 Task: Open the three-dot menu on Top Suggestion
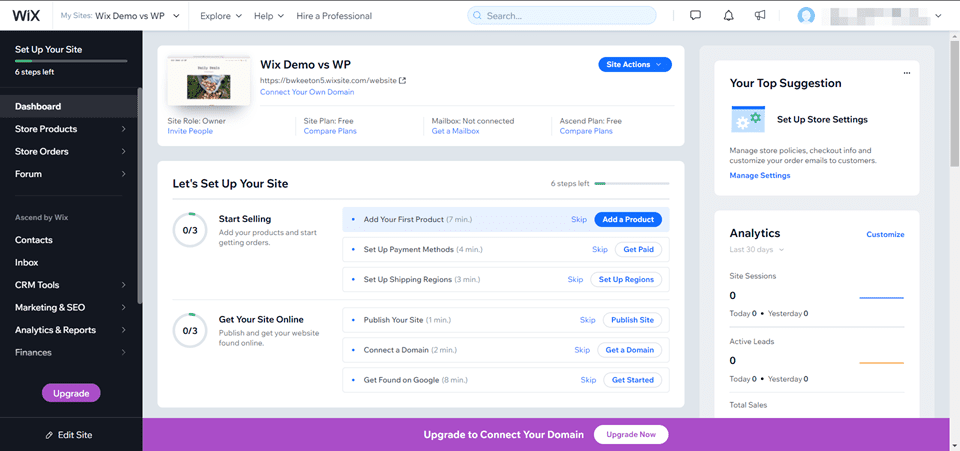click(907, 73)
